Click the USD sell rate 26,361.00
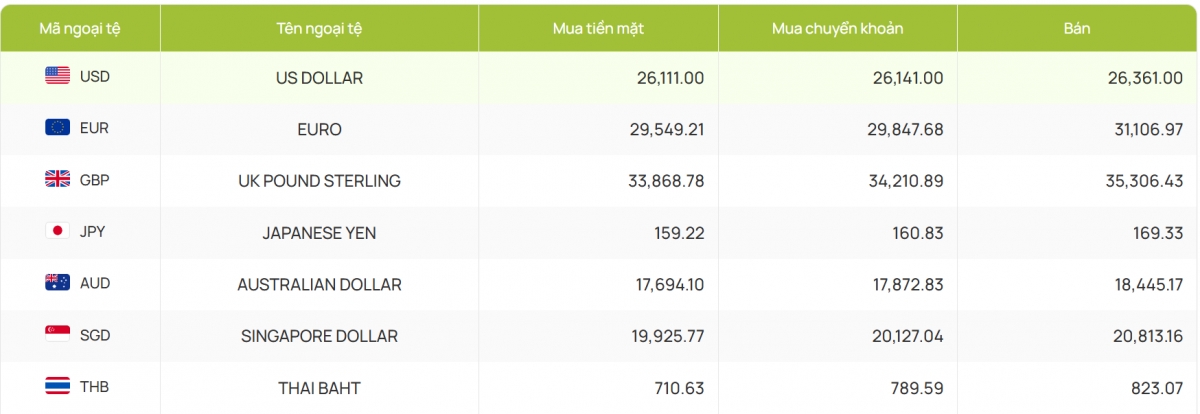This screenshot has width=1200, height=414. [1146, 77]
